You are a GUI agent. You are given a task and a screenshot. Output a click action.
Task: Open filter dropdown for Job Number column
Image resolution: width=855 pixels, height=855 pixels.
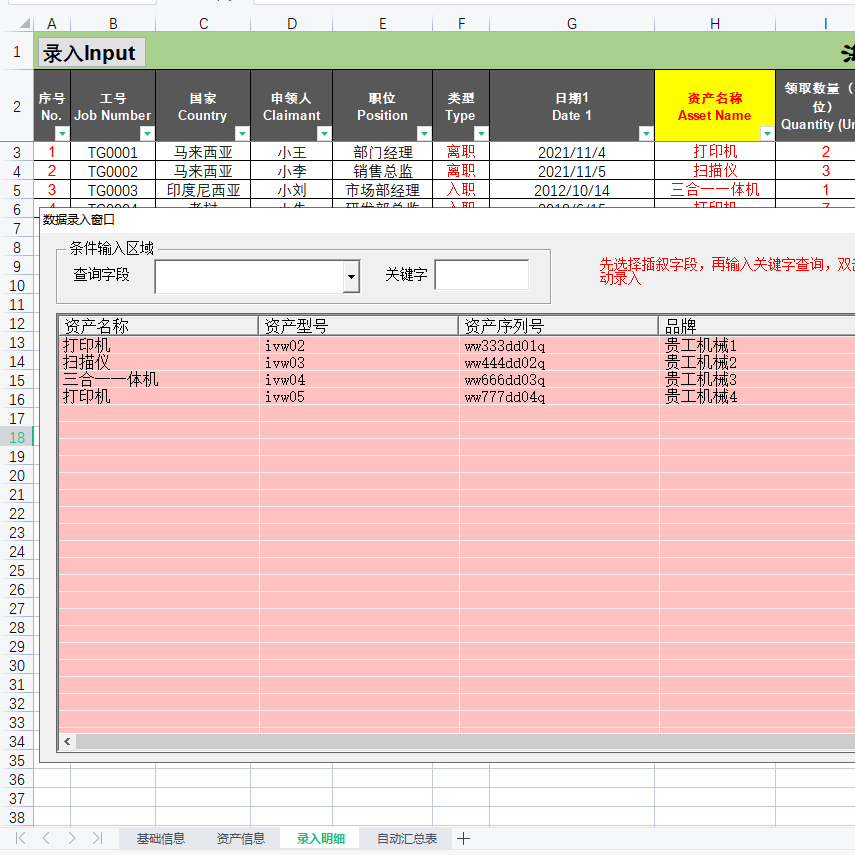coord(147,134)
